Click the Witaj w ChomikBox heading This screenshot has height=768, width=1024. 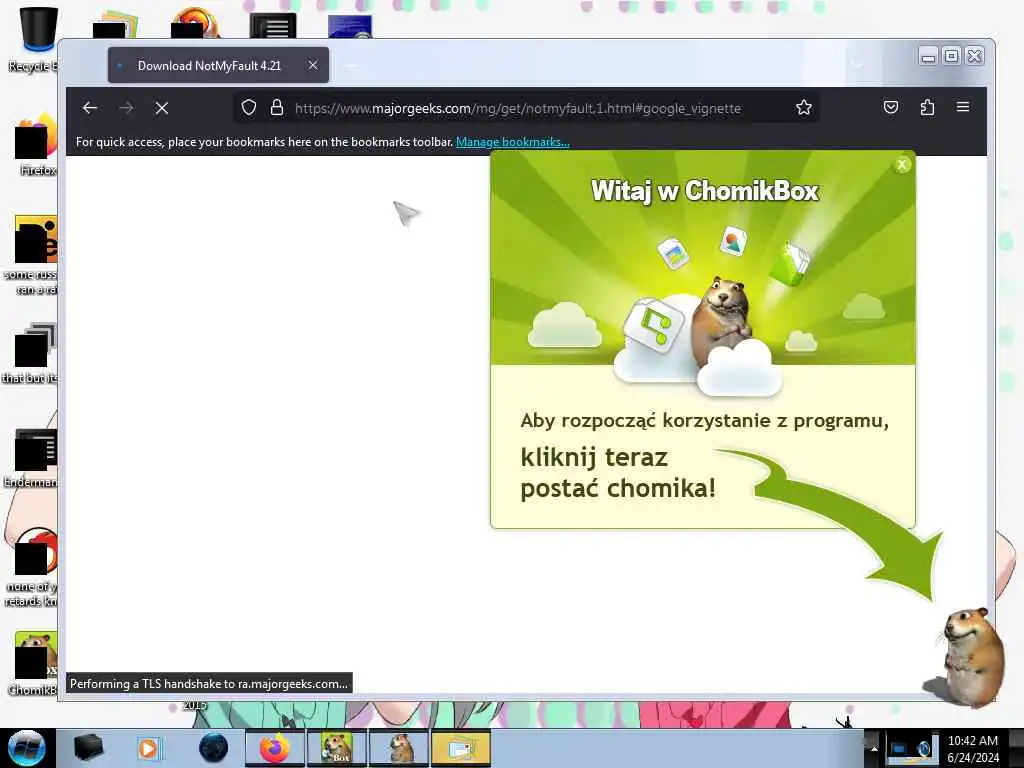705,191
